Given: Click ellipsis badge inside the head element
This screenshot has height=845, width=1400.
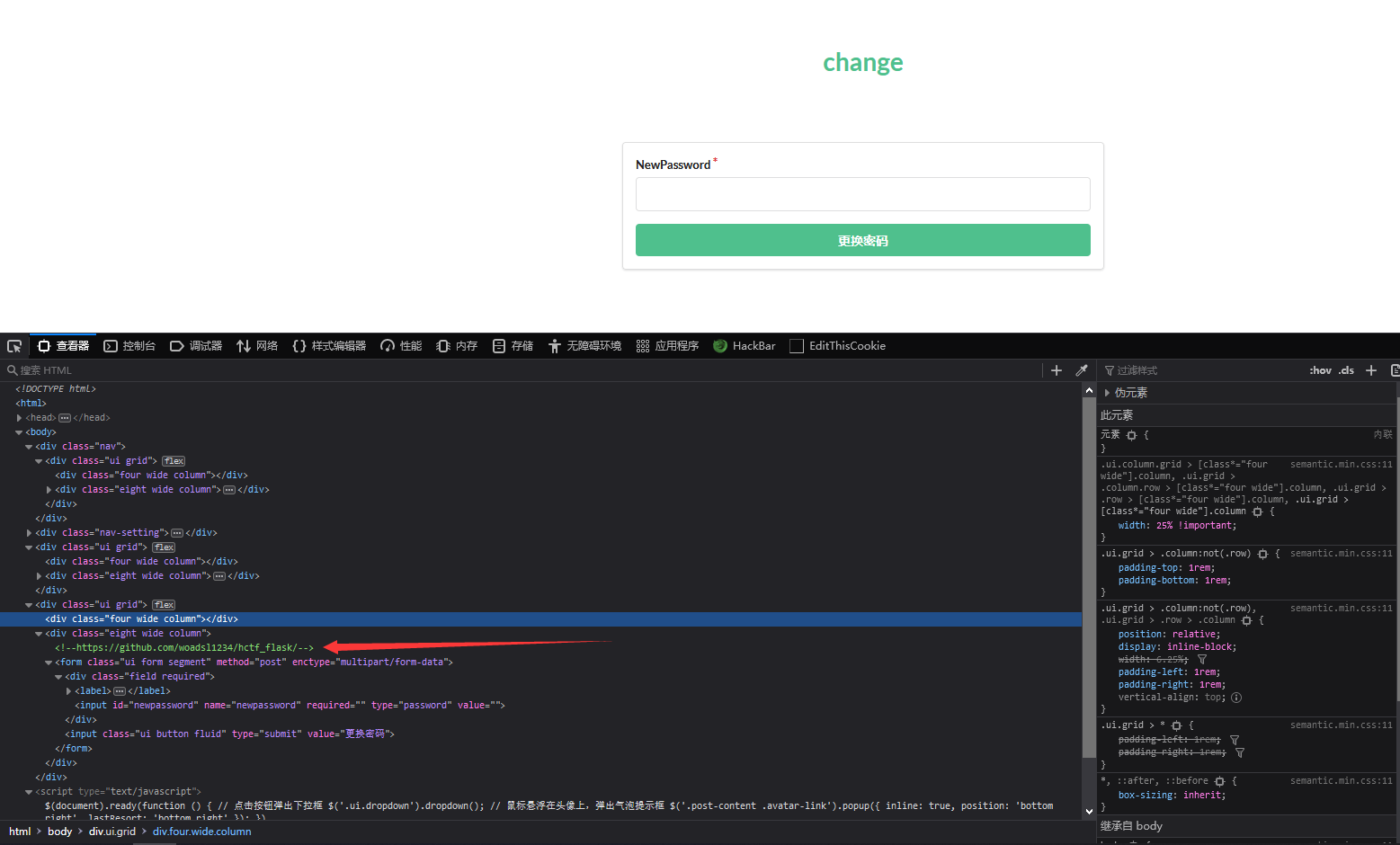Looking at the screenshot, I should click(65, 418).
